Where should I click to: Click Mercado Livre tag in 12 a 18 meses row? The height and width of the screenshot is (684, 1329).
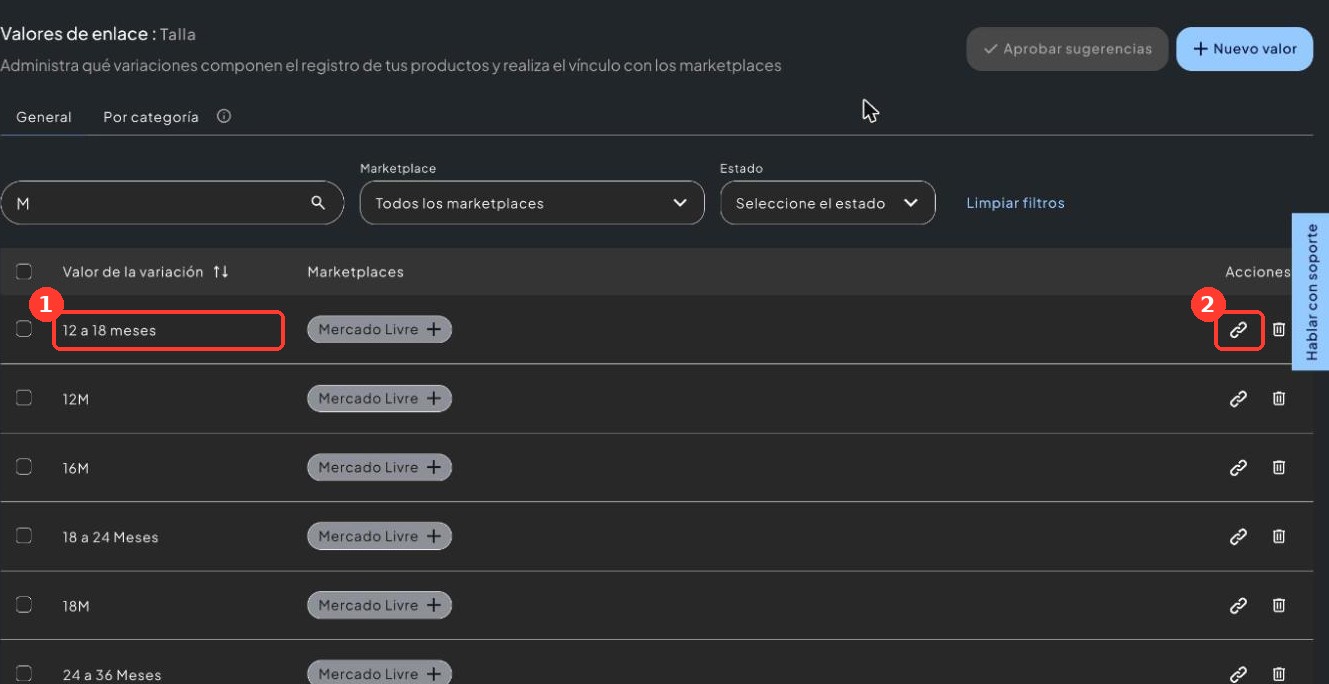pyautogui.click(x=379, y=330)
